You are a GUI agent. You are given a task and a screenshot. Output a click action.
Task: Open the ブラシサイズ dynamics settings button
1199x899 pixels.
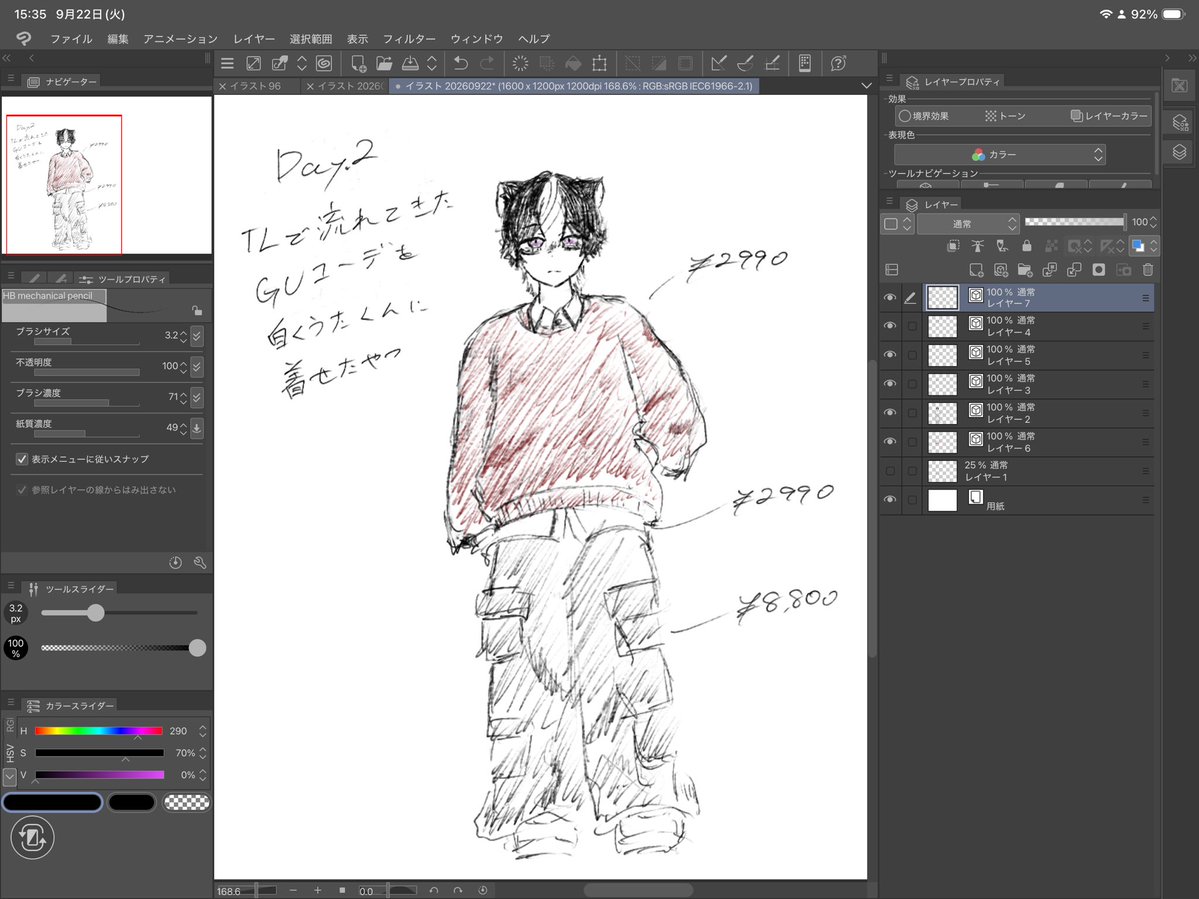click(x=197, y=336)
